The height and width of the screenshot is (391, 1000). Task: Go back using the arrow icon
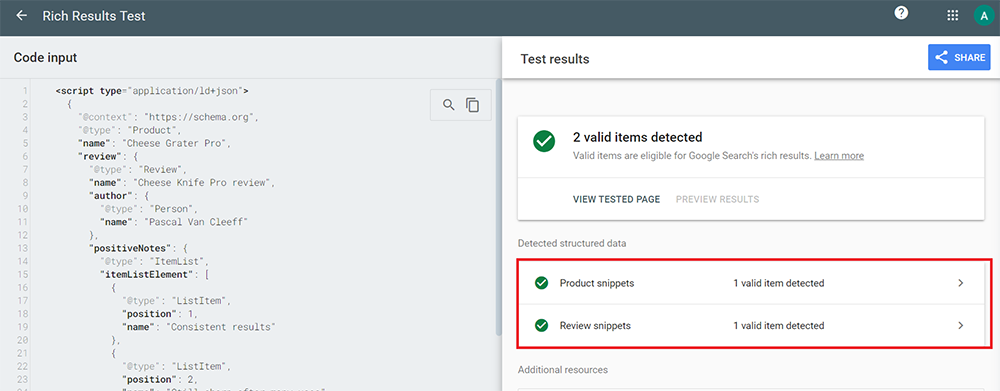point(22,15)
